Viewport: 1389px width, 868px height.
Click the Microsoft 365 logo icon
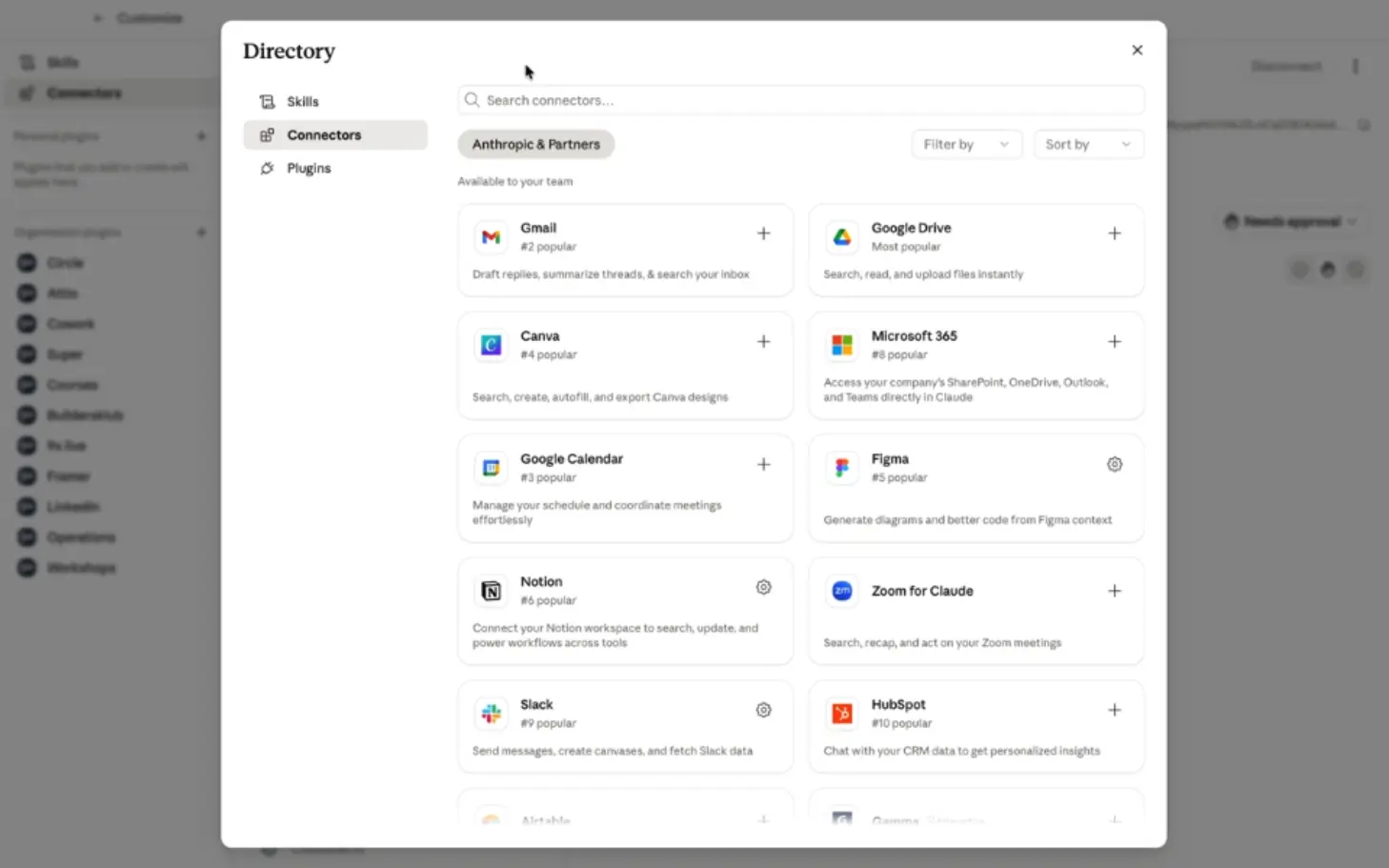[841, 344]
